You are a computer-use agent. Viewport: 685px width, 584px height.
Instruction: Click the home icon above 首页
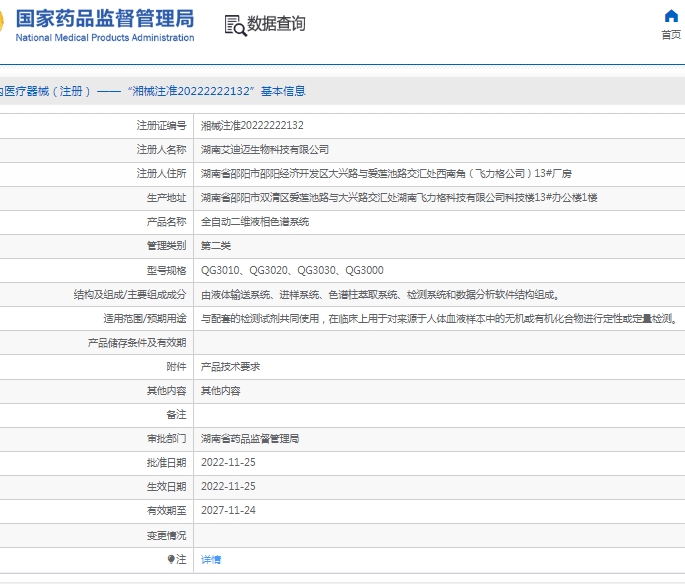click(671, 16)
